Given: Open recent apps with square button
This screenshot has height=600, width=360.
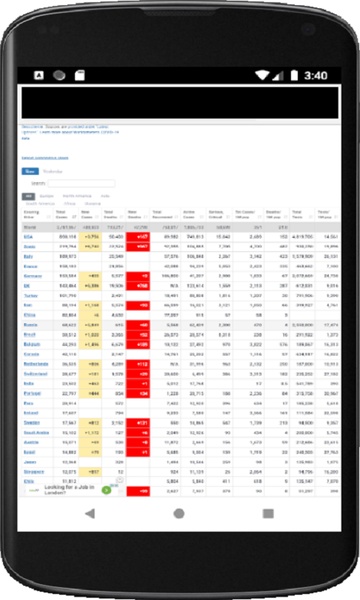Looking at the screenshot, I should pyautogui.click(x=268, y=513).
